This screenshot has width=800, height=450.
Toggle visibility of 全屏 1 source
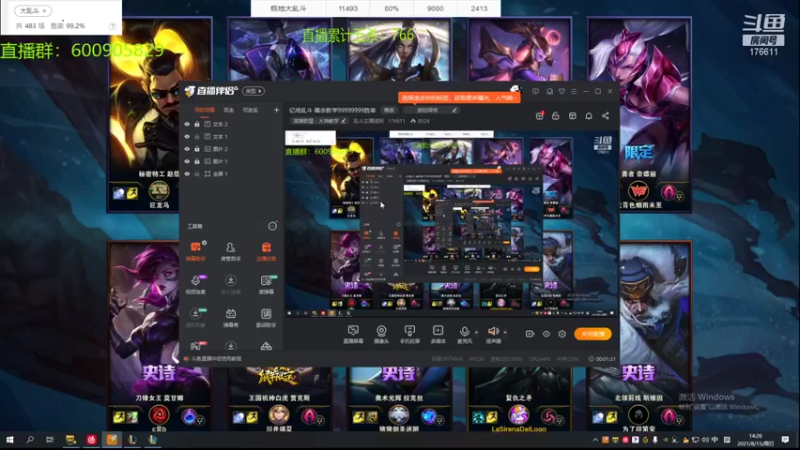click(x=187, y=174)
